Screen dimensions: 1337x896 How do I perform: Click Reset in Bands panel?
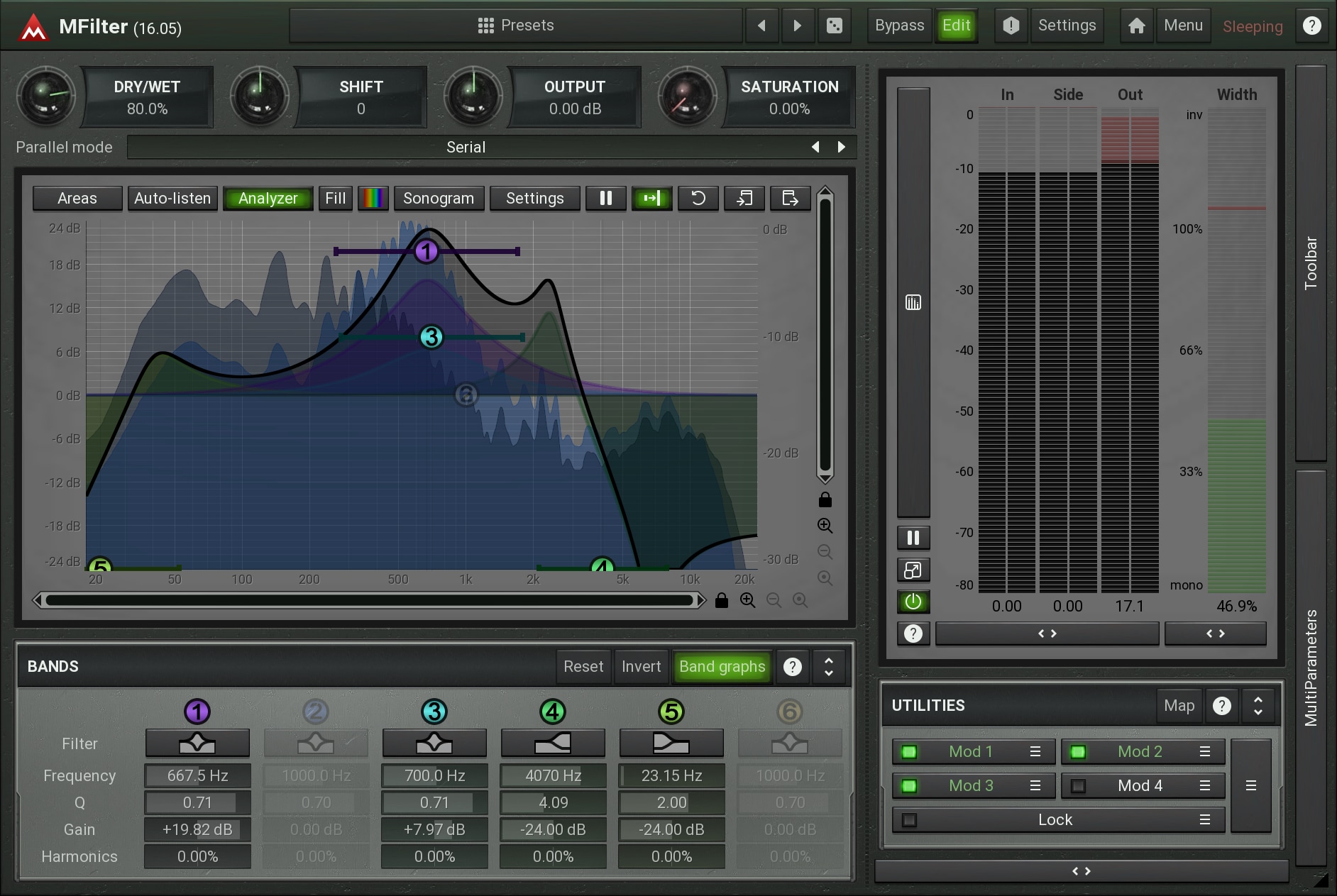pyautogui.click(x=583, y=666)
